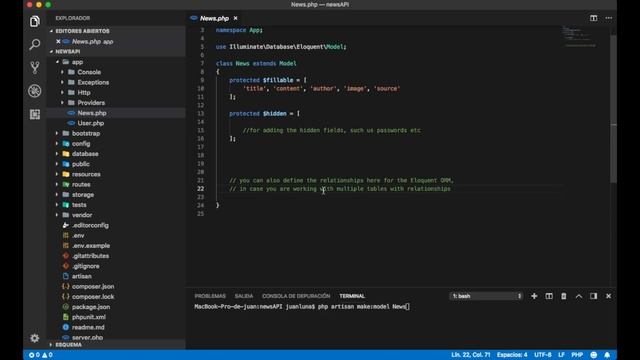Open readme.md in the explorer

(x=88, y=327)
